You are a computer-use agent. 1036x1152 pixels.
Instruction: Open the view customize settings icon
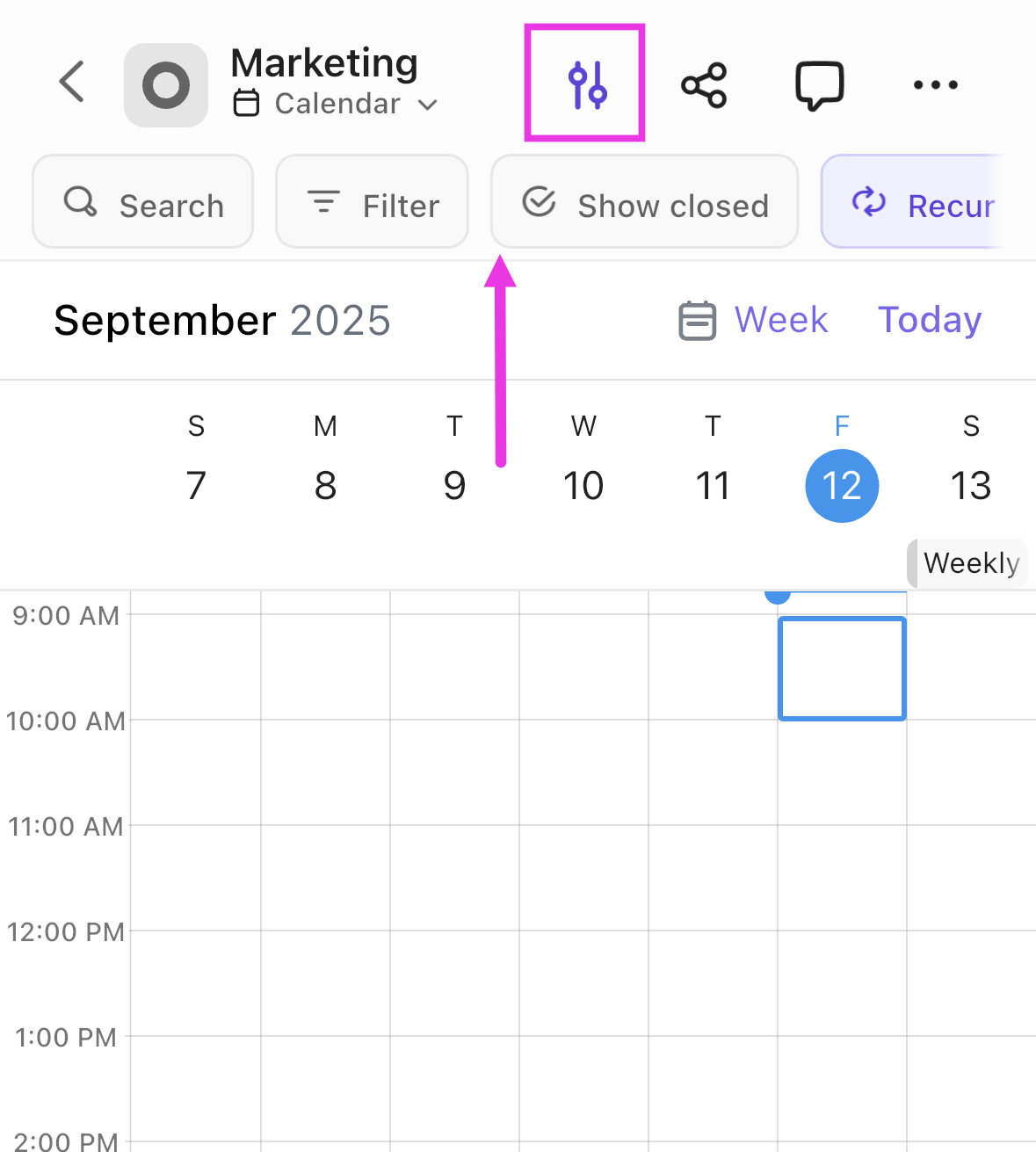coord(583,82)
